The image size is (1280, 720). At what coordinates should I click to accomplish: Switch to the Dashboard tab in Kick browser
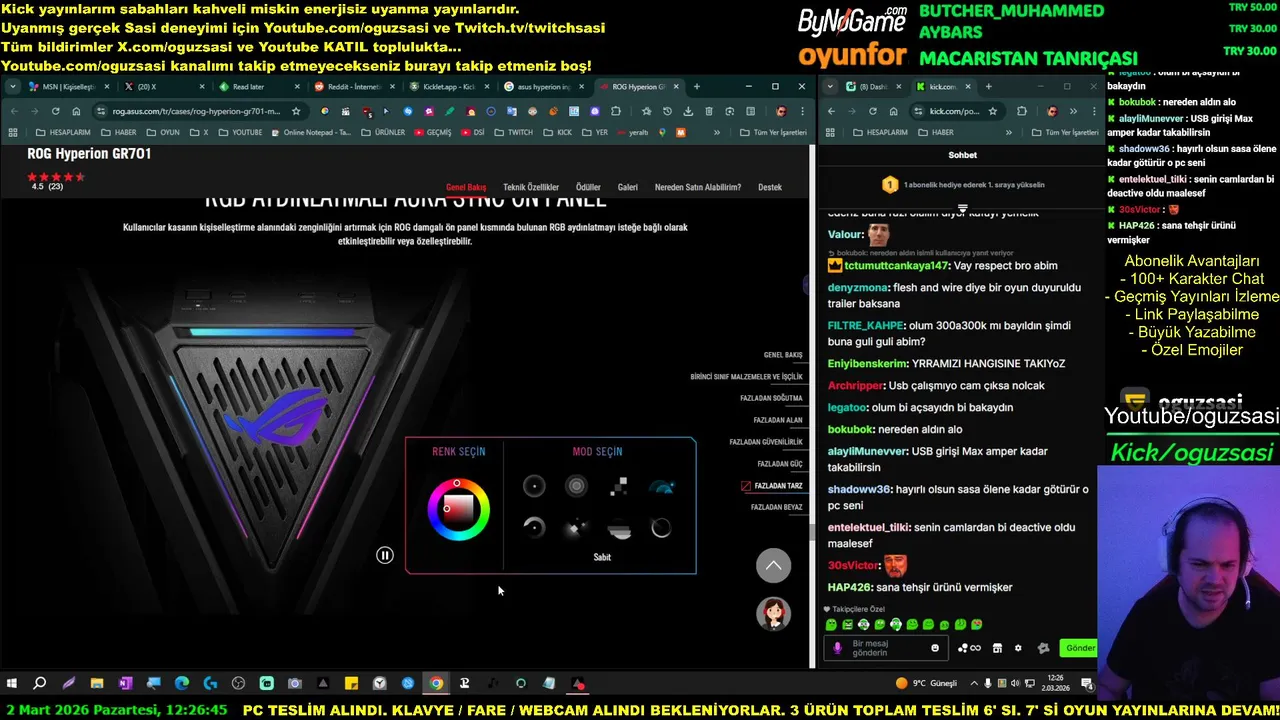(x=872, y=87)
